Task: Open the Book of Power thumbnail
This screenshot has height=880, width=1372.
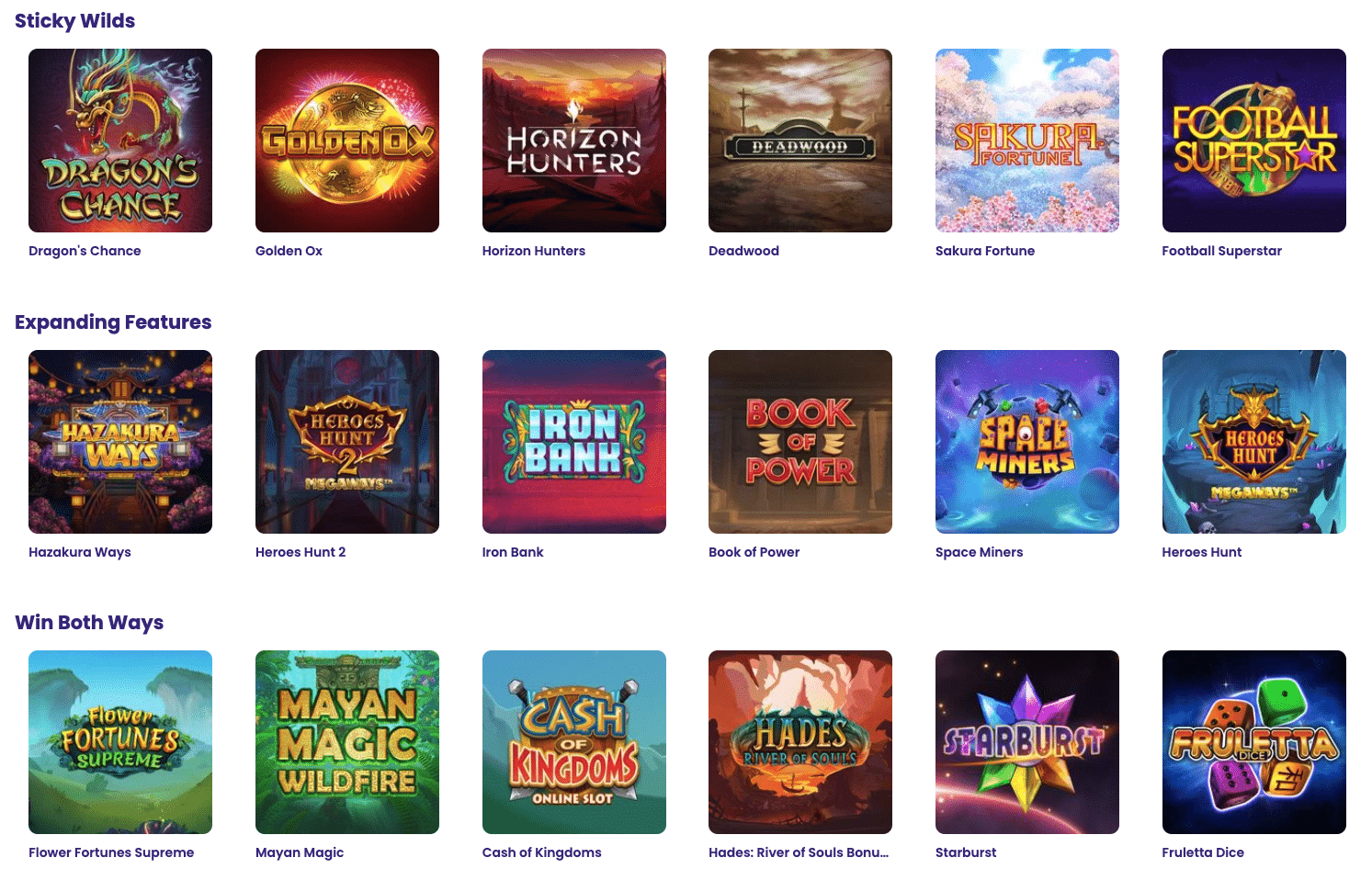Action: pos(800,442)
